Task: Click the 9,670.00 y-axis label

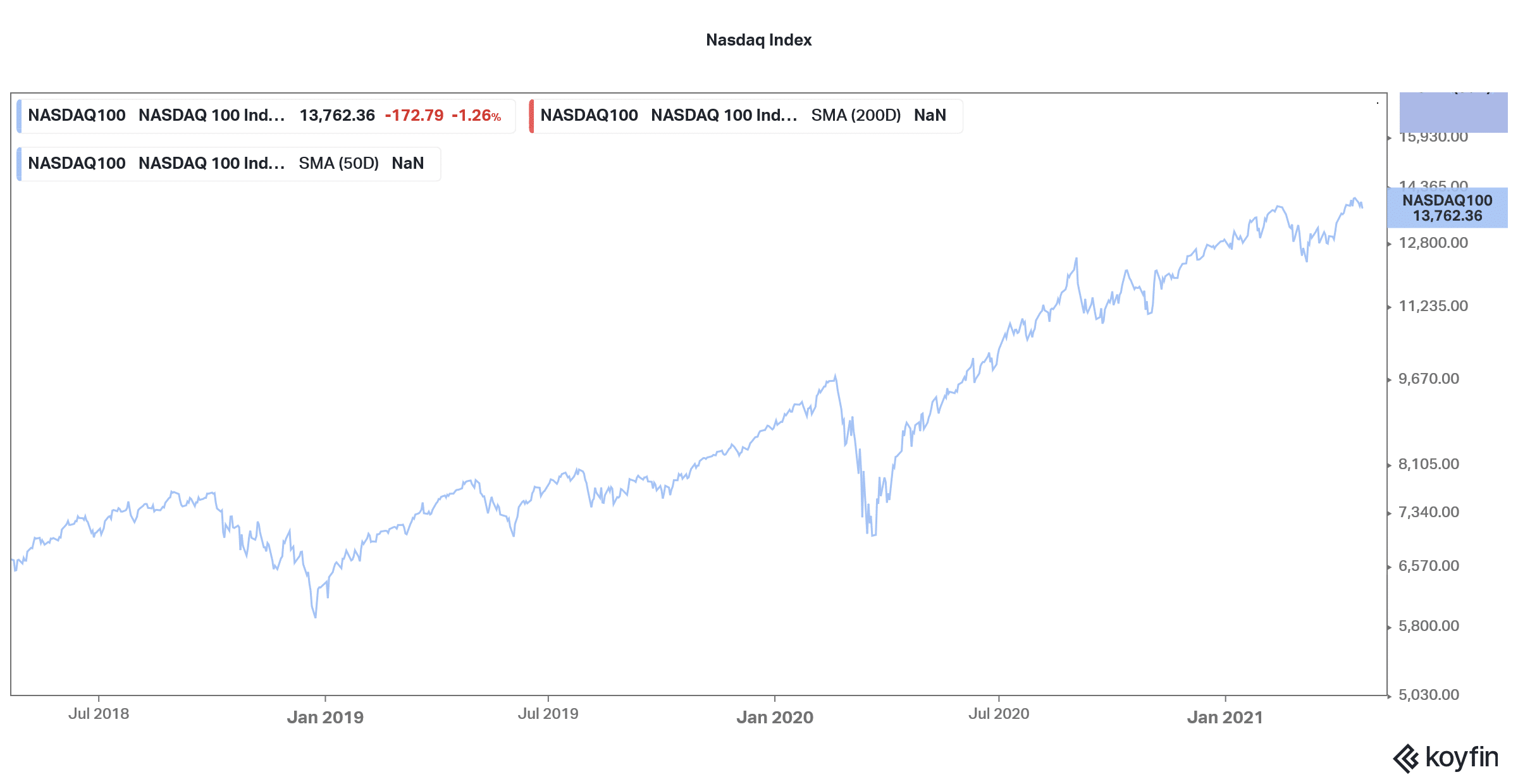Action: [1429, 379]
